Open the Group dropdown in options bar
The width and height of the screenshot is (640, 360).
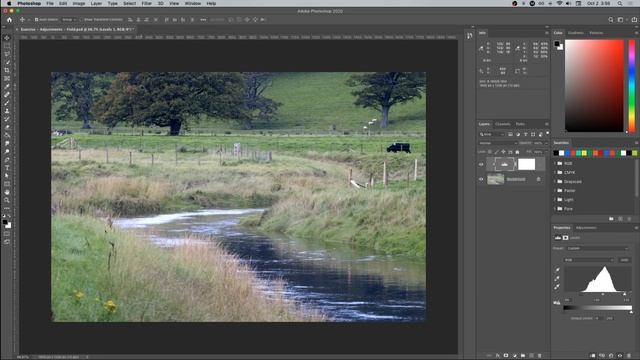69,20
